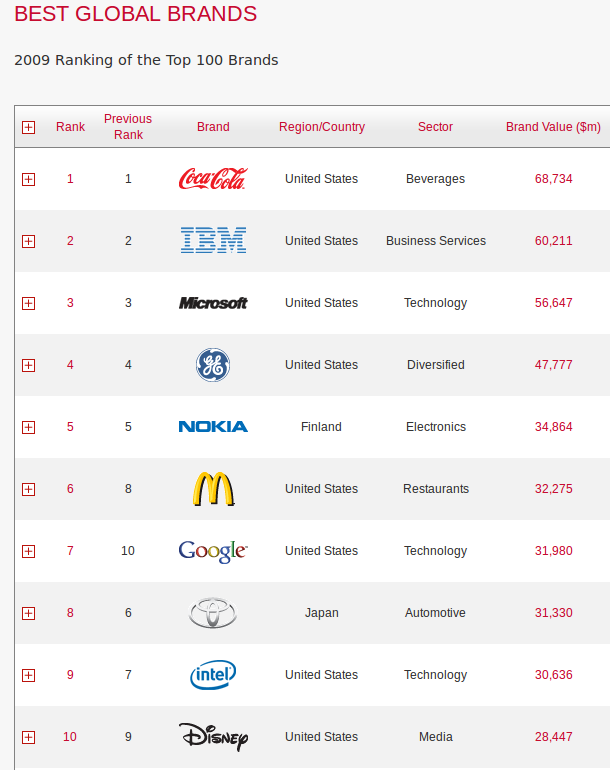Expand the rank 1 Coca-Cola row
610x770 pixels.
coord(28,179)
